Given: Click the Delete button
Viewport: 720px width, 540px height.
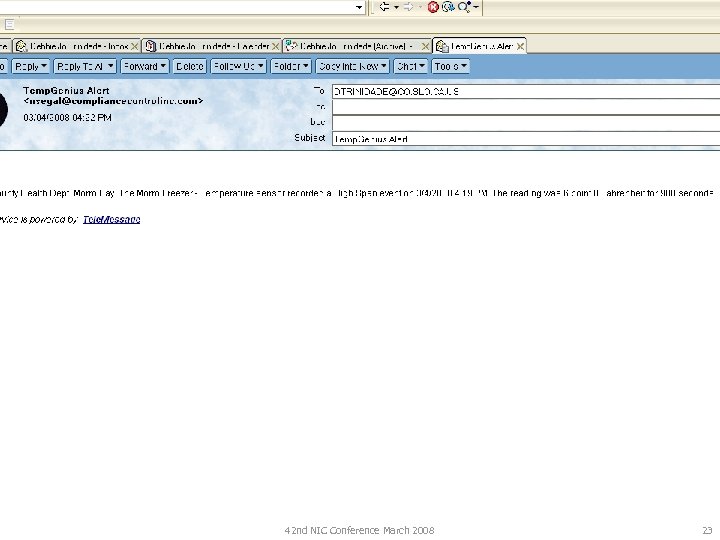Looking at the screenshot, I should (x=190, y=67).
